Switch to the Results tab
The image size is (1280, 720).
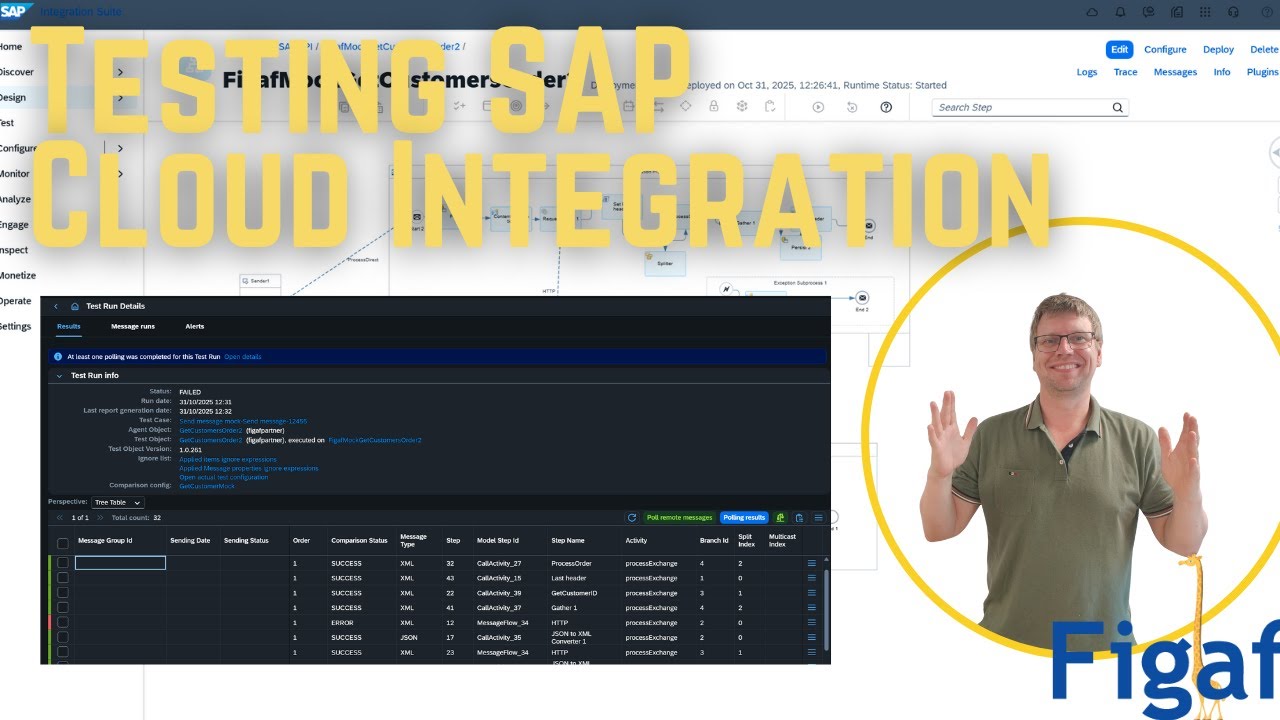tap(69, 327)
